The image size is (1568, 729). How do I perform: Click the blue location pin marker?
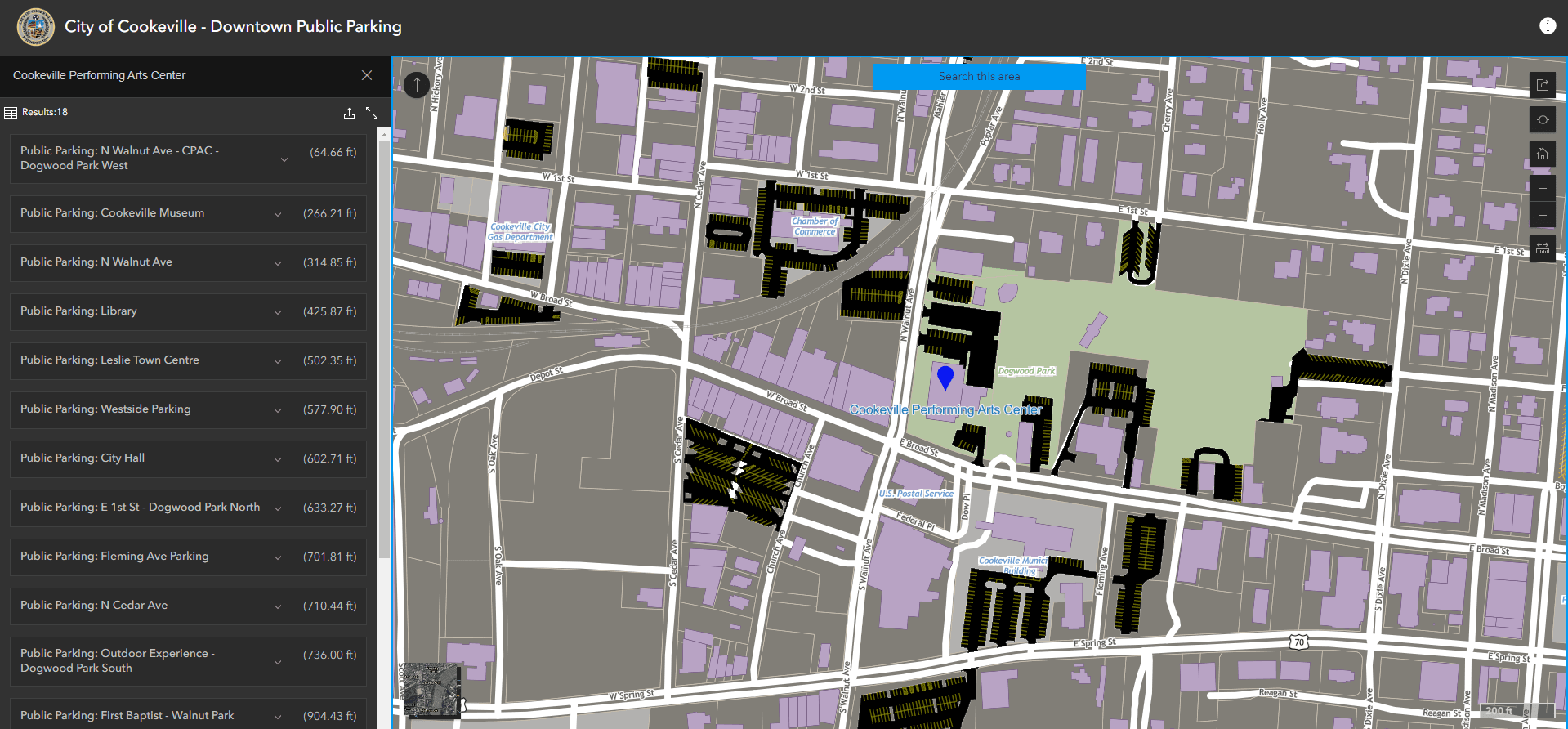point(945,377)
